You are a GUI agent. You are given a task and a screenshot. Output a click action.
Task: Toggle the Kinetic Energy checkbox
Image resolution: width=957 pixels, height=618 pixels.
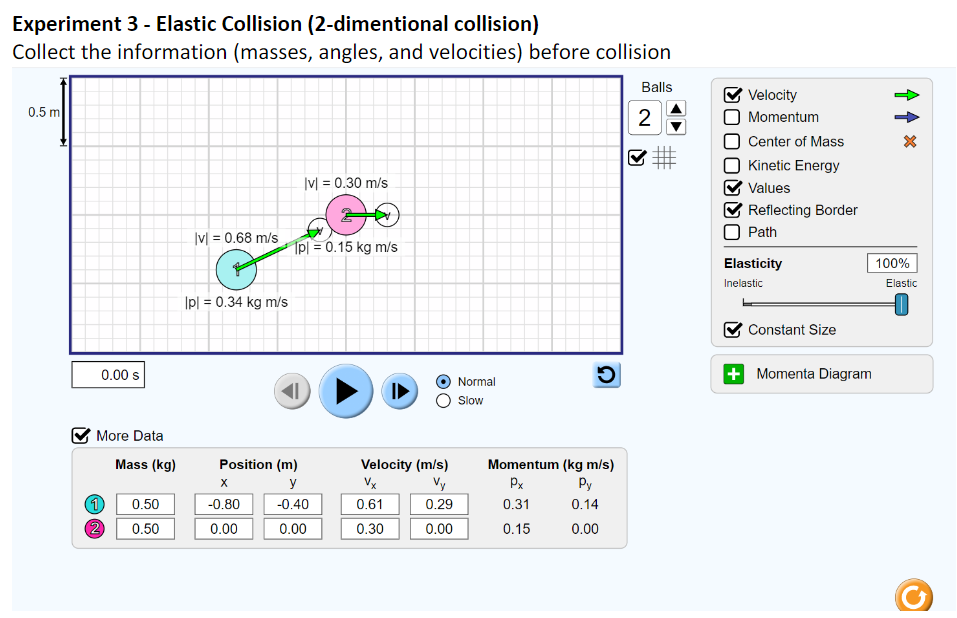pyautogui.click(x=735, y=164)
